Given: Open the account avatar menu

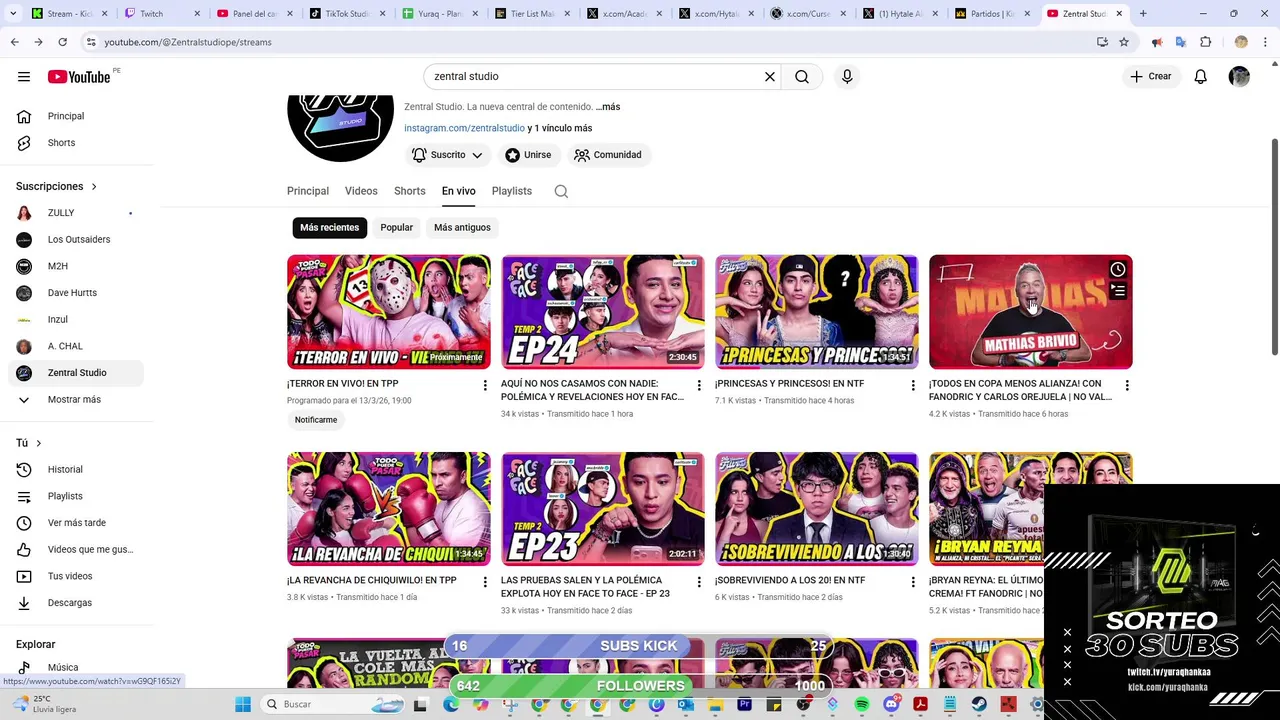Looking at the screenshot, I should [x=1239, y=77].
